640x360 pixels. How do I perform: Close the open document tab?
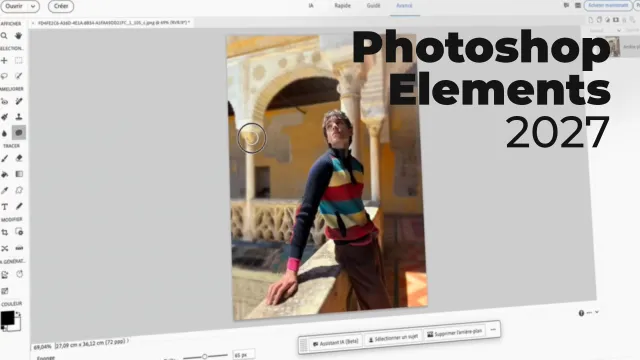[33, 23]
